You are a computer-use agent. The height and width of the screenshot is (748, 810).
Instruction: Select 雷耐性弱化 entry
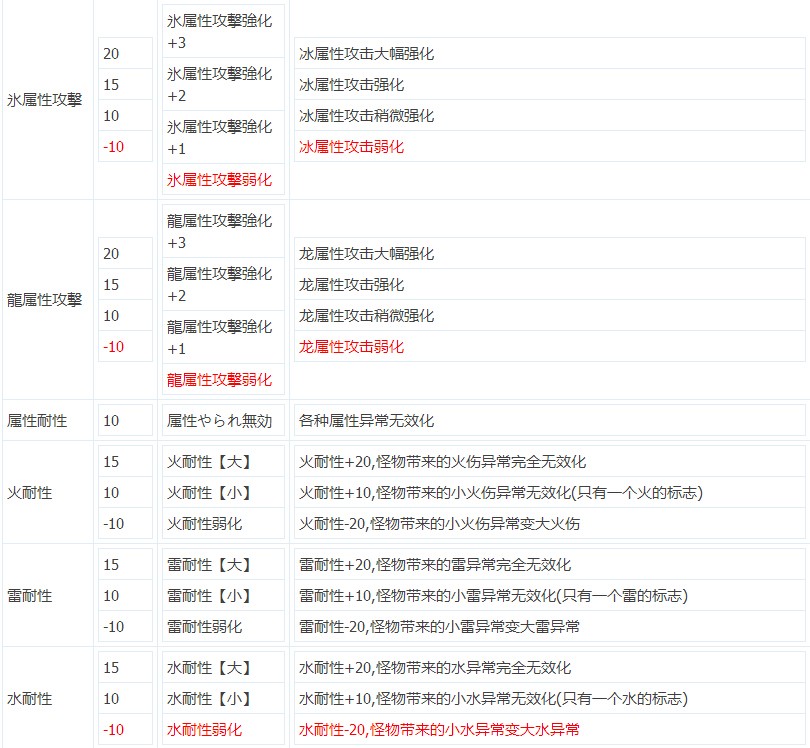coord(223,626)
